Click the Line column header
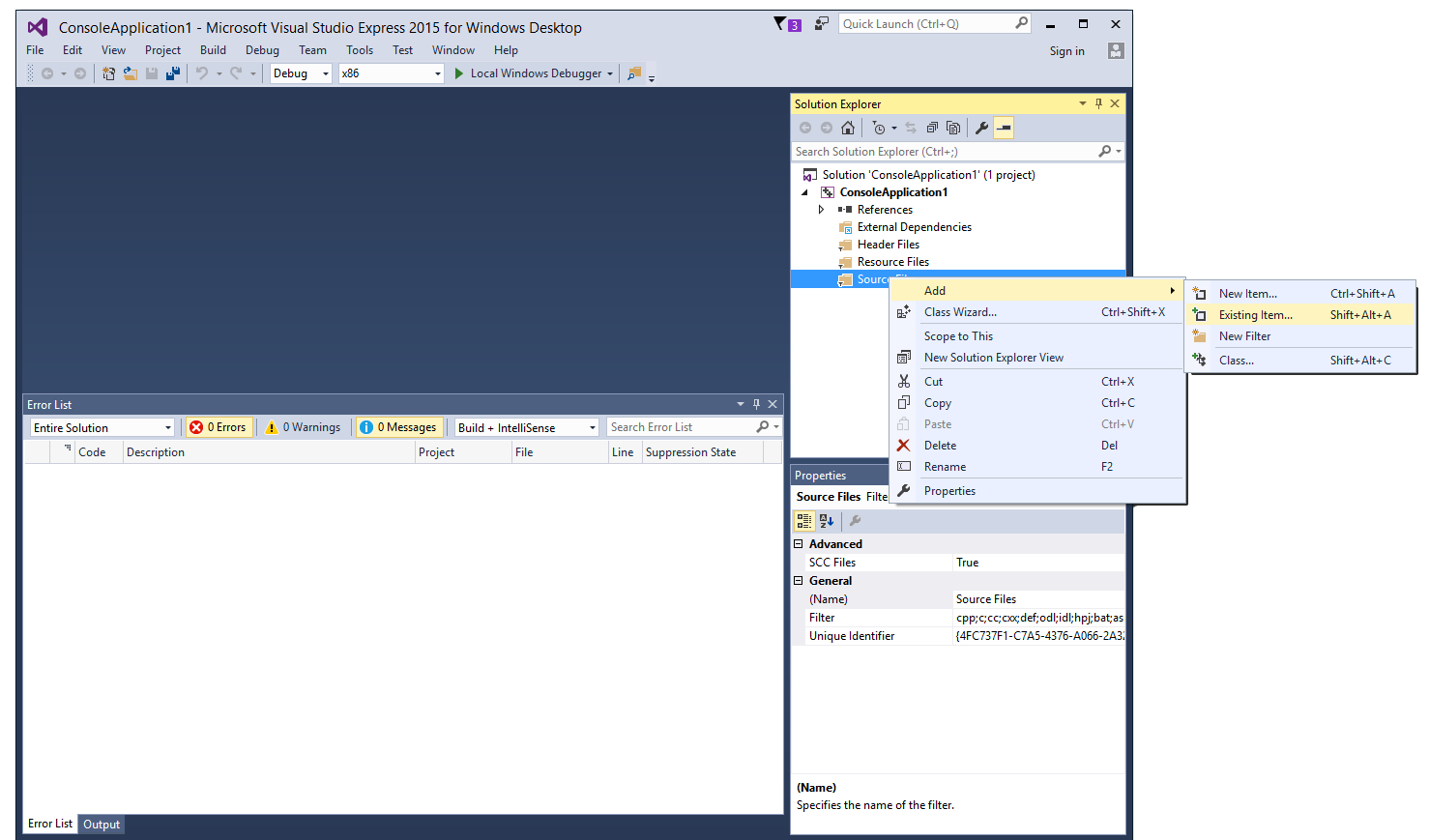Viewport: 1429px width, 840px height. point(625,451)
